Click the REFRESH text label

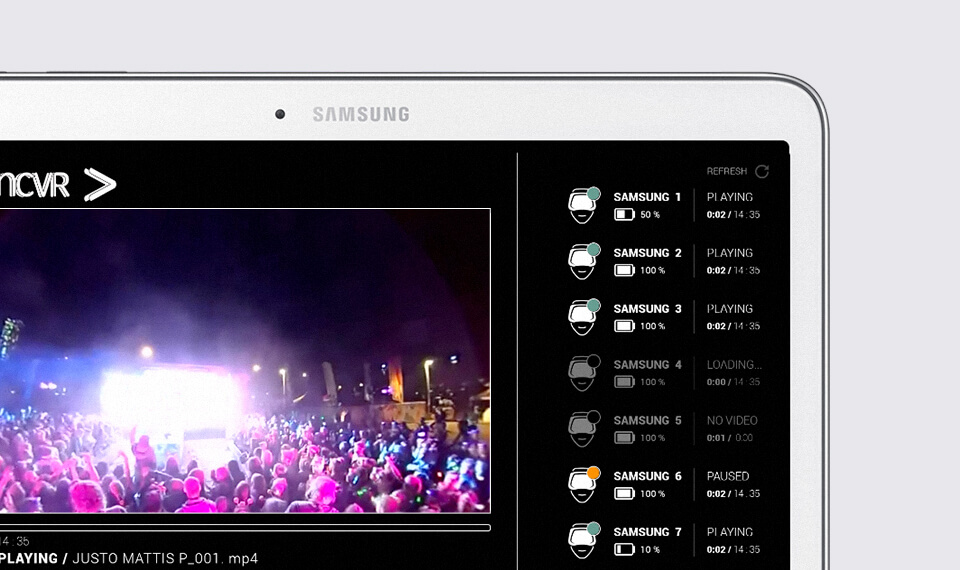pos(727,172)
